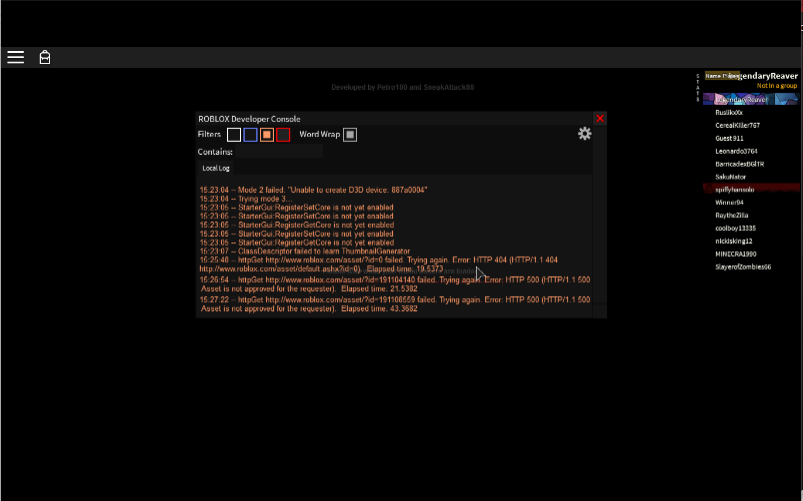This screenshot has height=501, width=803.
Task: Focus the Contains filter text field
Action: [x=279, y=152]
